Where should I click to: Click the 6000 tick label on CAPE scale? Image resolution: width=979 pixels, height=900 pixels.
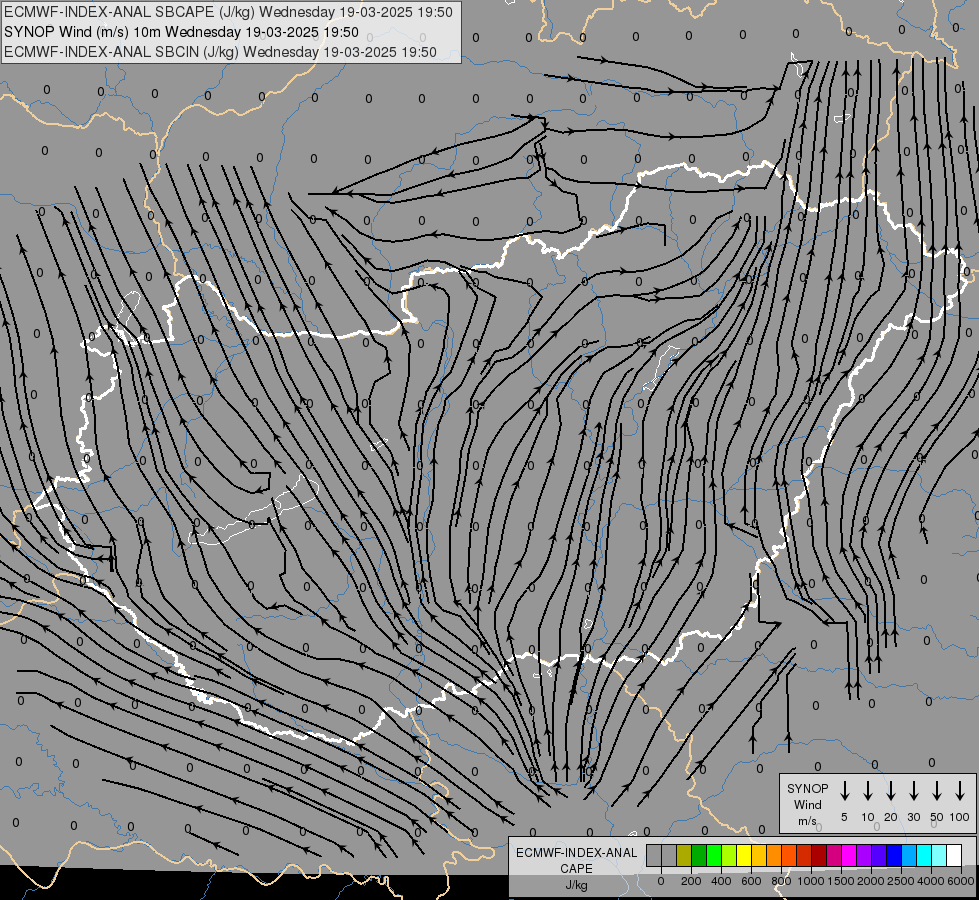960,881
